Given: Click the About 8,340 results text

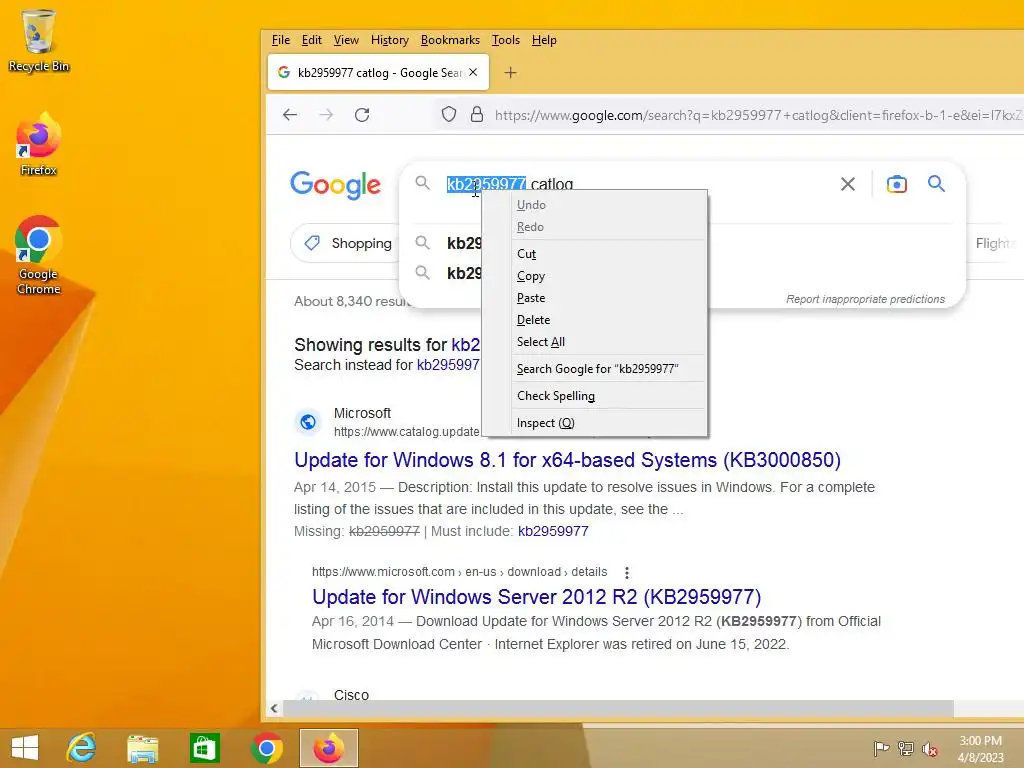Looking at the screenshot, I should tap(351, 301).
